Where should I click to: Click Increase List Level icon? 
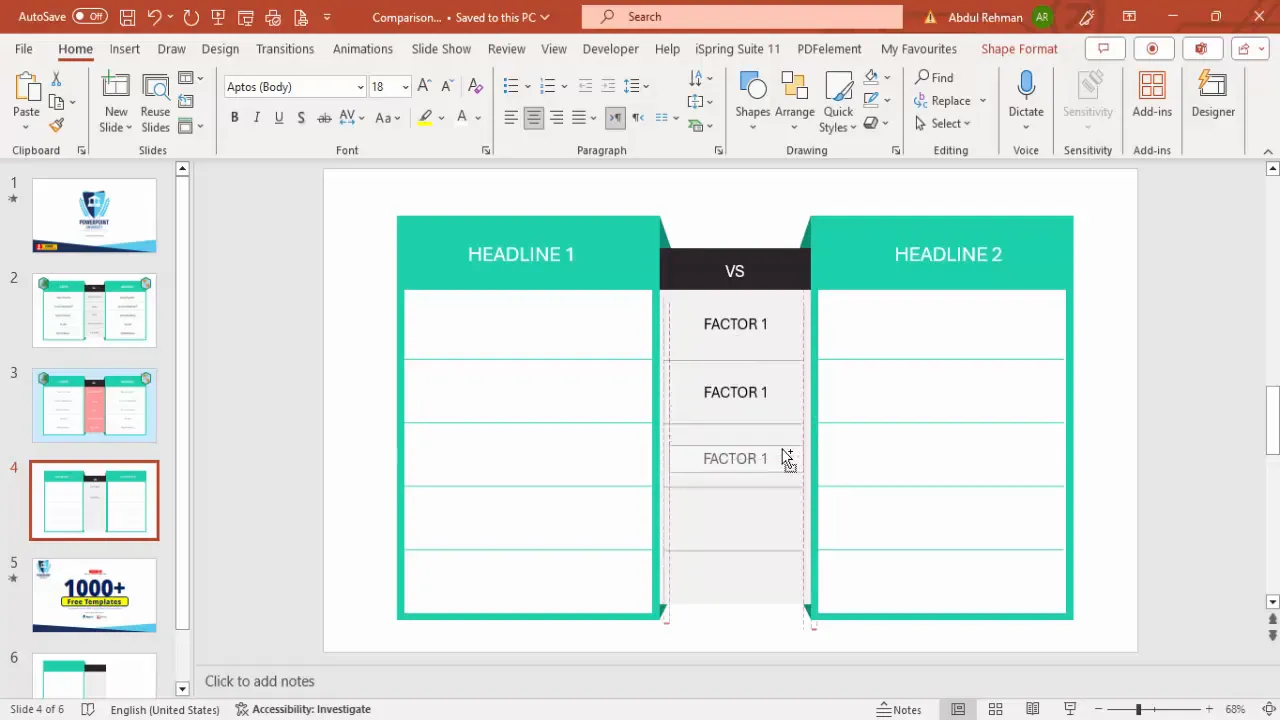[x=608, y=86]
